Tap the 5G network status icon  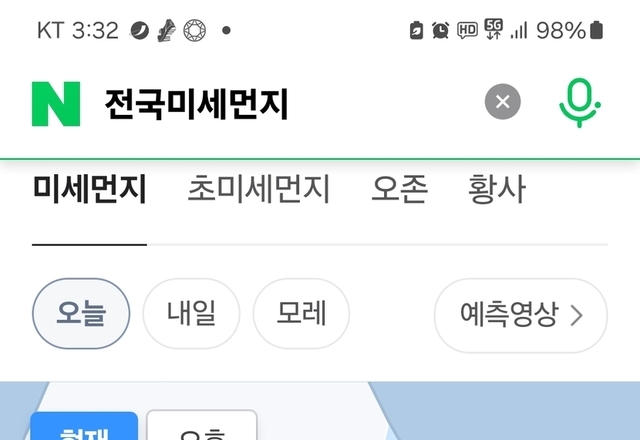tap(493, 29)
